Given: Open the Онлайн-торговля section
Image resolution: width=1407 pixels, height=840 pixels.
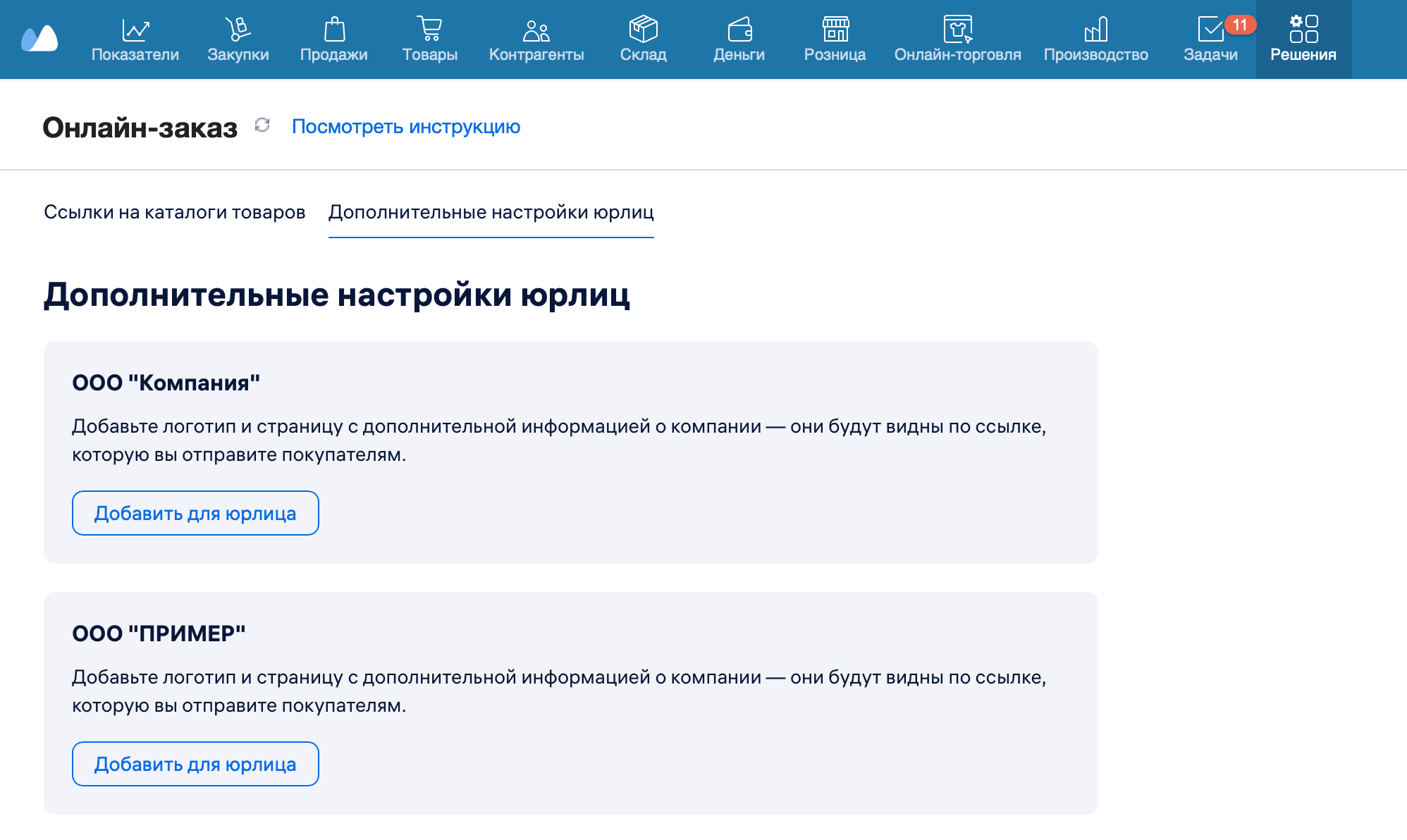Looking at the screenshot, I should [x=958, y=39].
